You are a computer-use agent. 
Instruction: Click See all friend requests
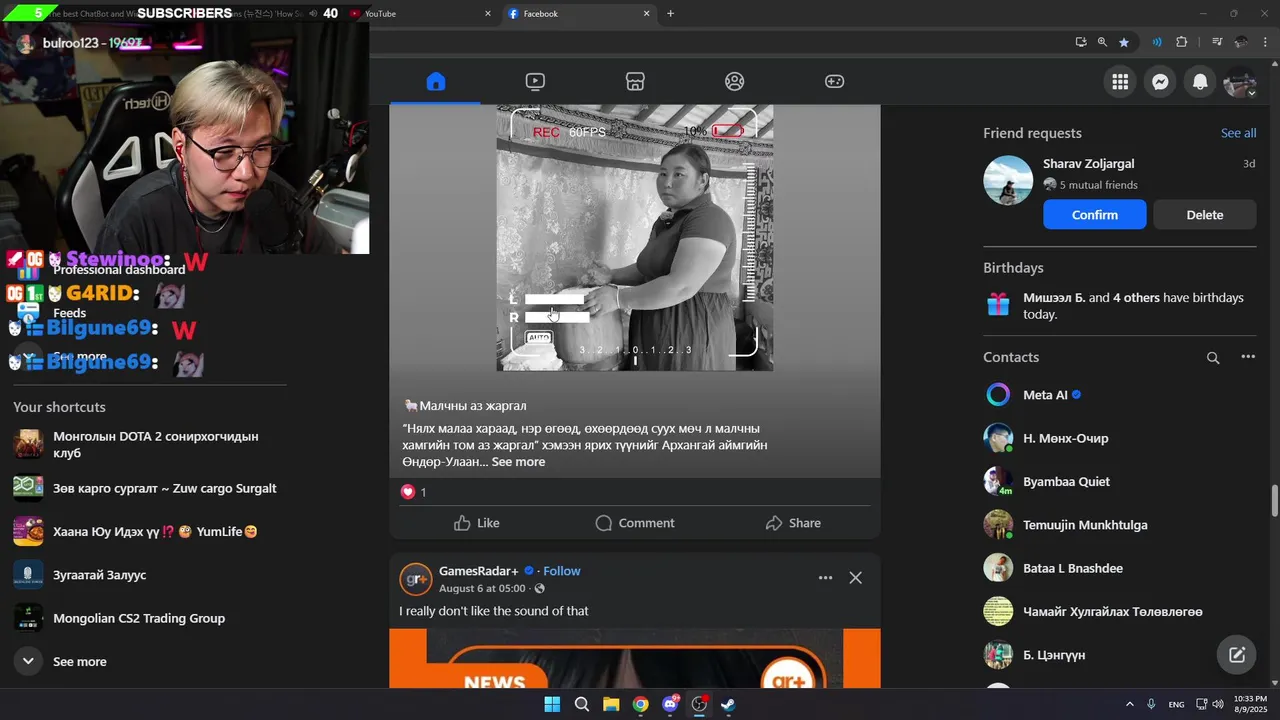1238,133
